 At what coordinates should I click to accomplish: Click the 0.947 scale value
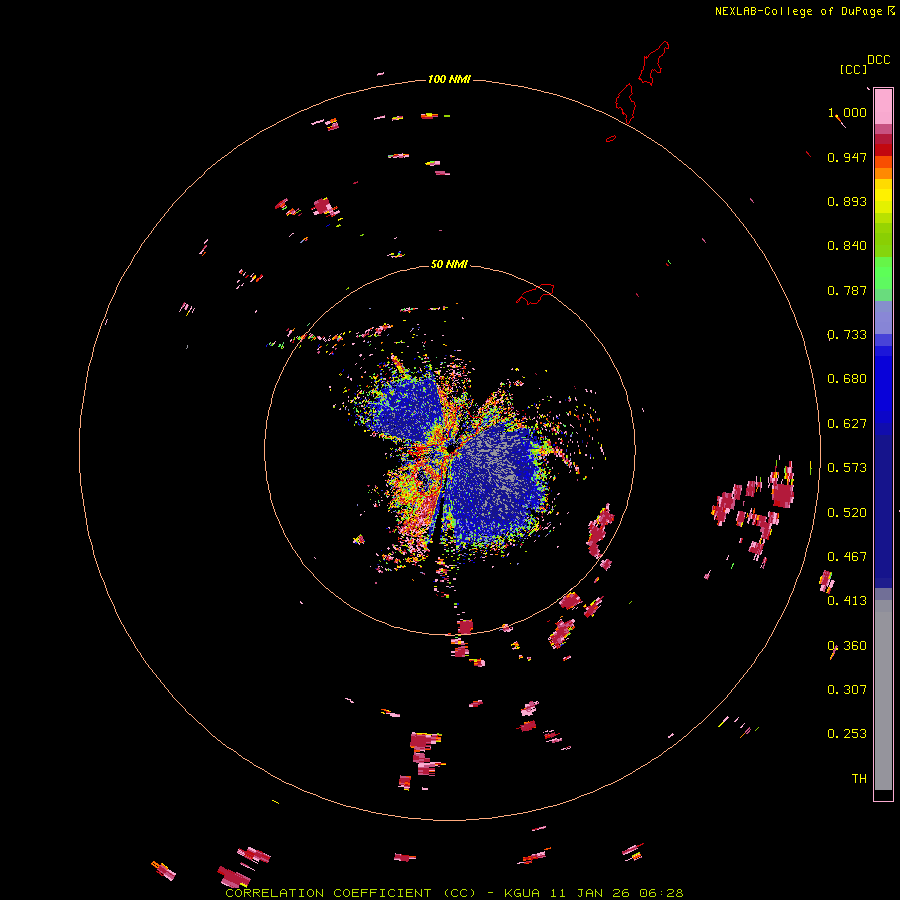[847, 157]
